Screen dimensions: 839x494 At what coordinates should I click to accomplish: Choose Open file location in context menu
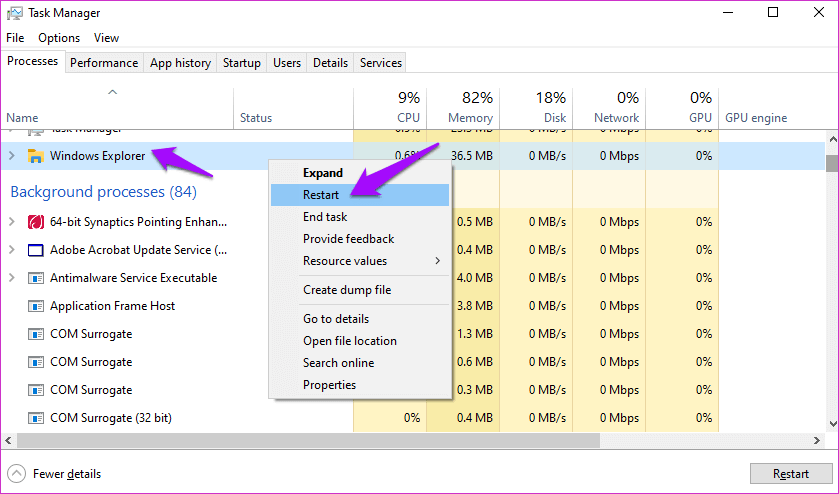[x=360, y=340]
